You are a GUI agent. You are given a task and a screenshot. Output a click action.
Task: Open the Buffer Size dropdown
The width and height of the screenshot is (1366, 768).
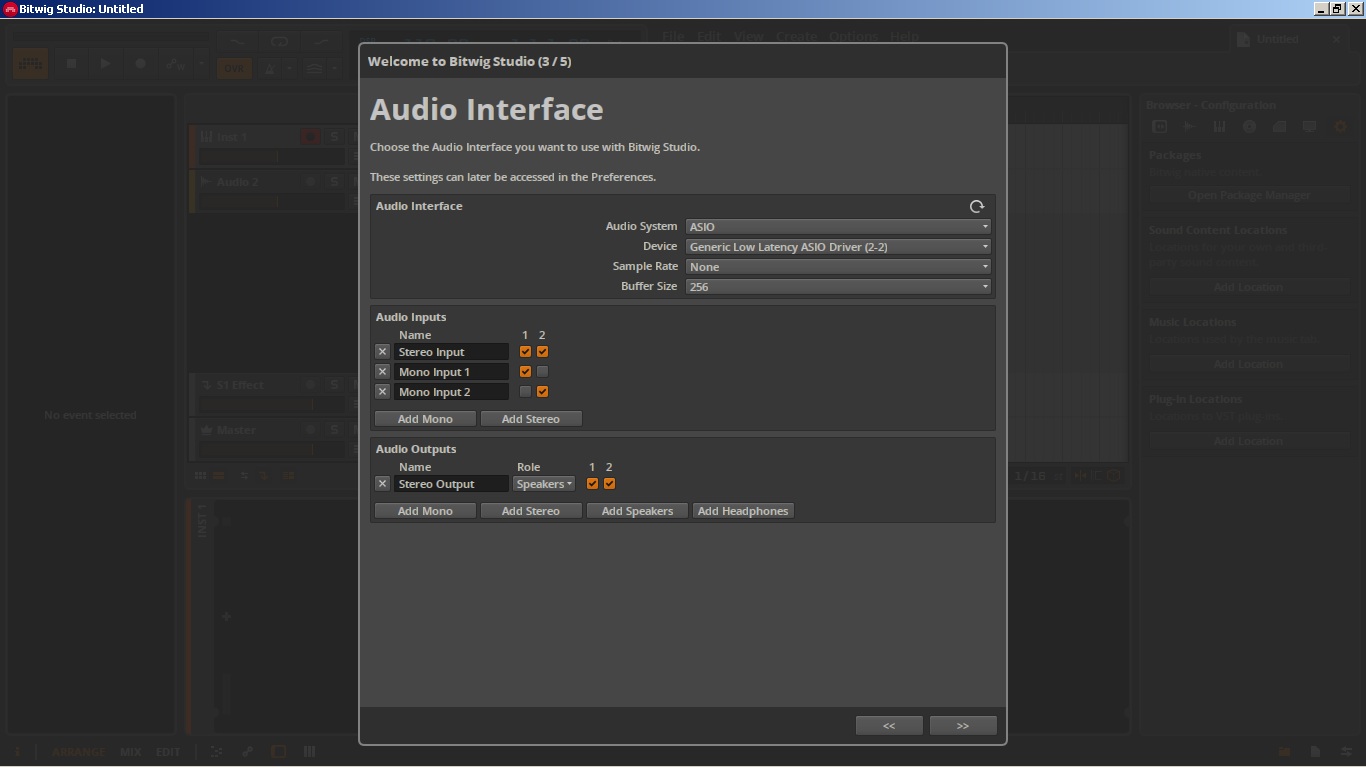tap(838, 287)
